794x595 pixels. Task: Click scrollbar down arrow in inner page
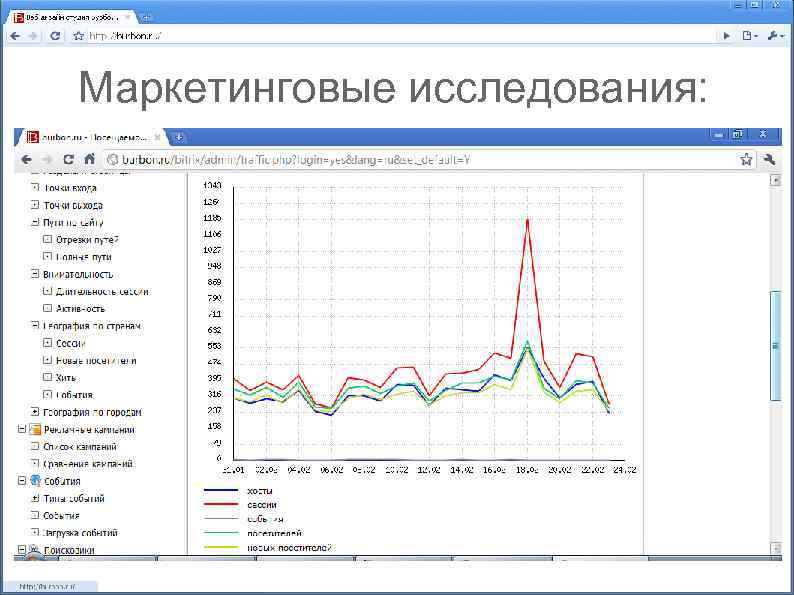pos(775,548)
